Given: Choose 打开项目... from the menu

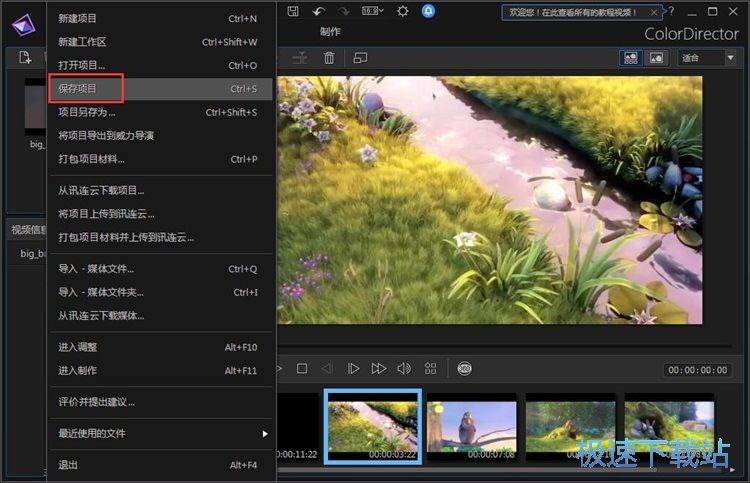Looking at the screenshot, I should 161,66.
